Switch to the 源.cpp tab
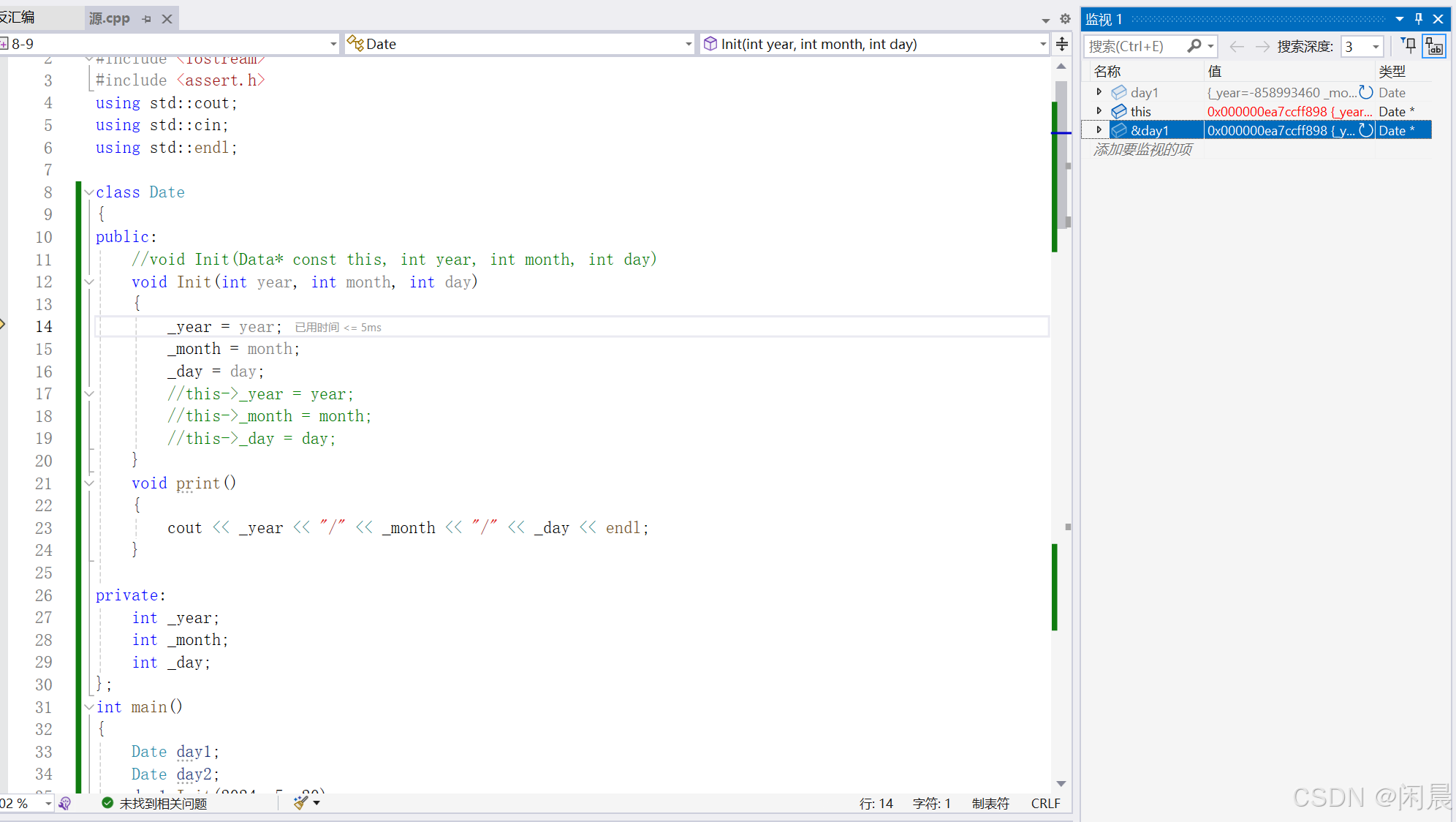 (110, 19)
